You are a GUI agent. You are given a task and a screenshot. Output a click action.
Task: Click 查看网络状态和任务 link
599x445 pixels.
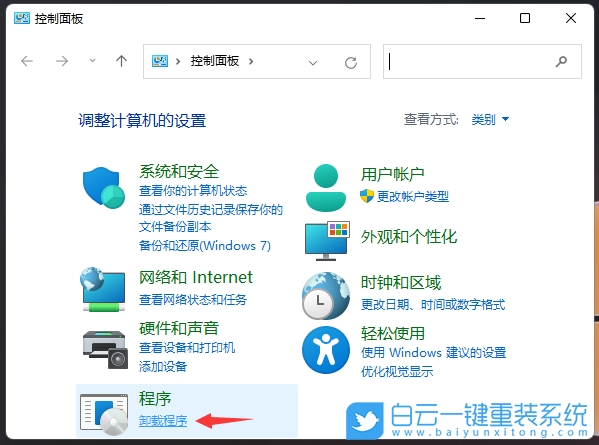click(x=193, y=299)
